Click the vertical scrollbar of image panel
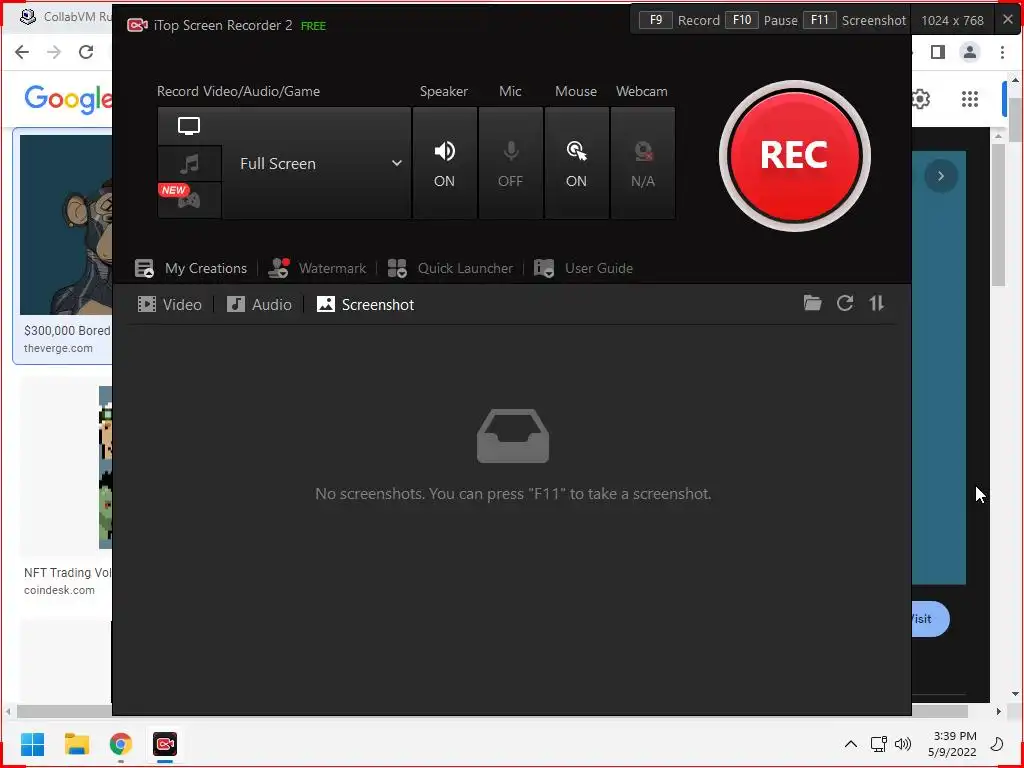 [999, 213]
